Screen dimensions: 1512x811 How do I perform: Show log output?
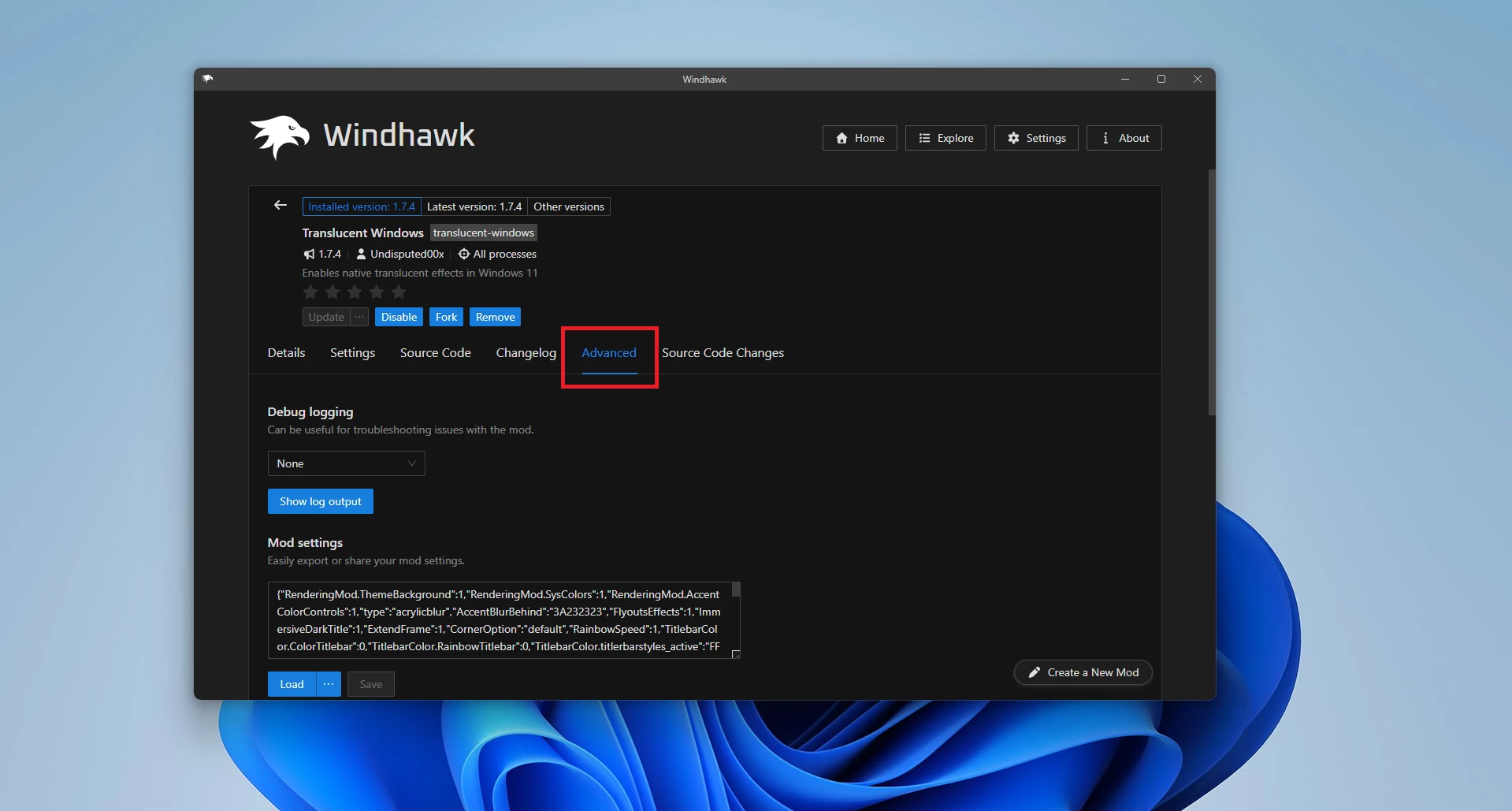pyautogui.click(x=321, y=501)
